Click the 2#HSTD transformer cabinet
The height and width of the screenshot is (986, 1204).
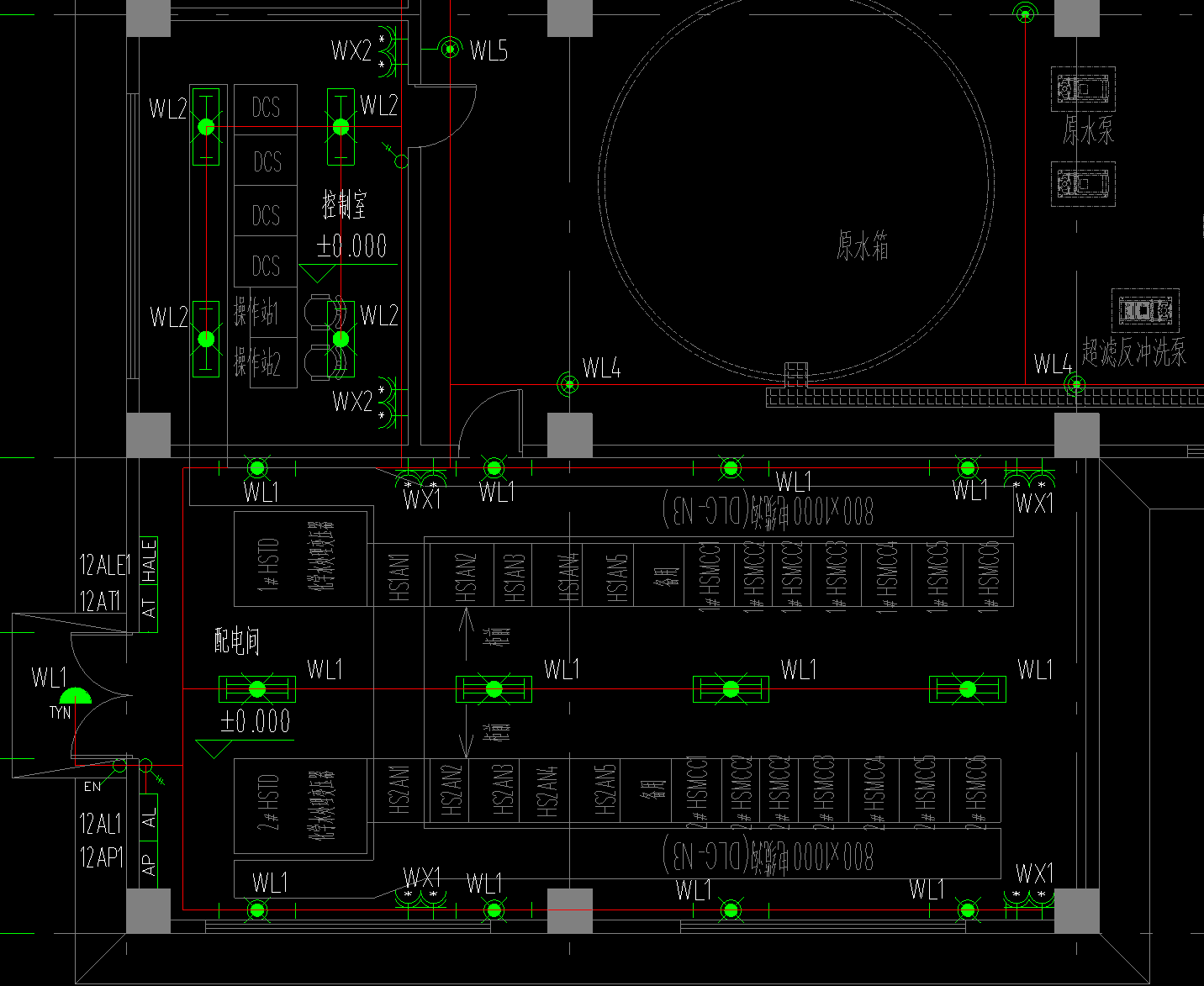(x=300, y=807)
